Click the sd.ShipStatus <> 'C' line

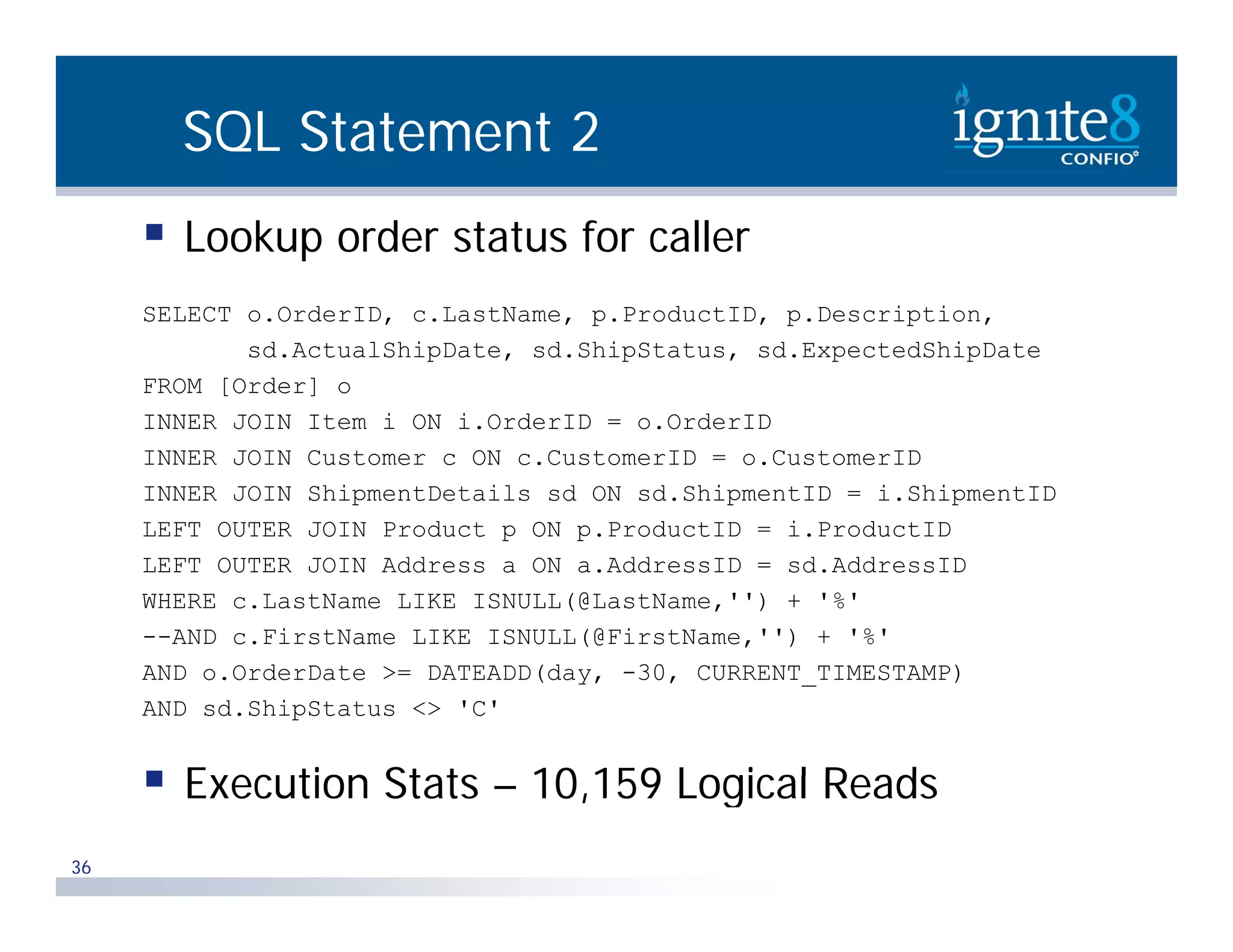click(x=320, y=709)
